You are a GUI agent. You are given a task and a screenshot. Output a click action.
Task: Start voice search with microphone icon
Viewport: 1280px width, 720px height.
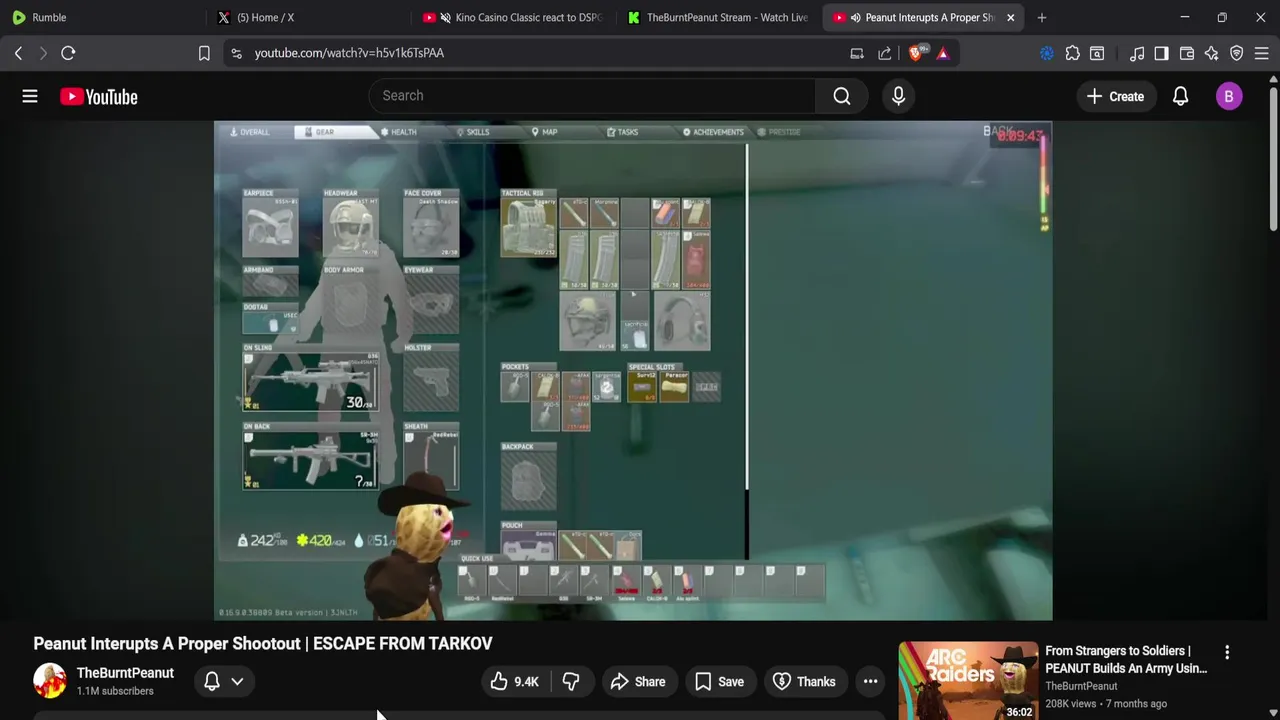pyautogui.click(x=898, y=96)
